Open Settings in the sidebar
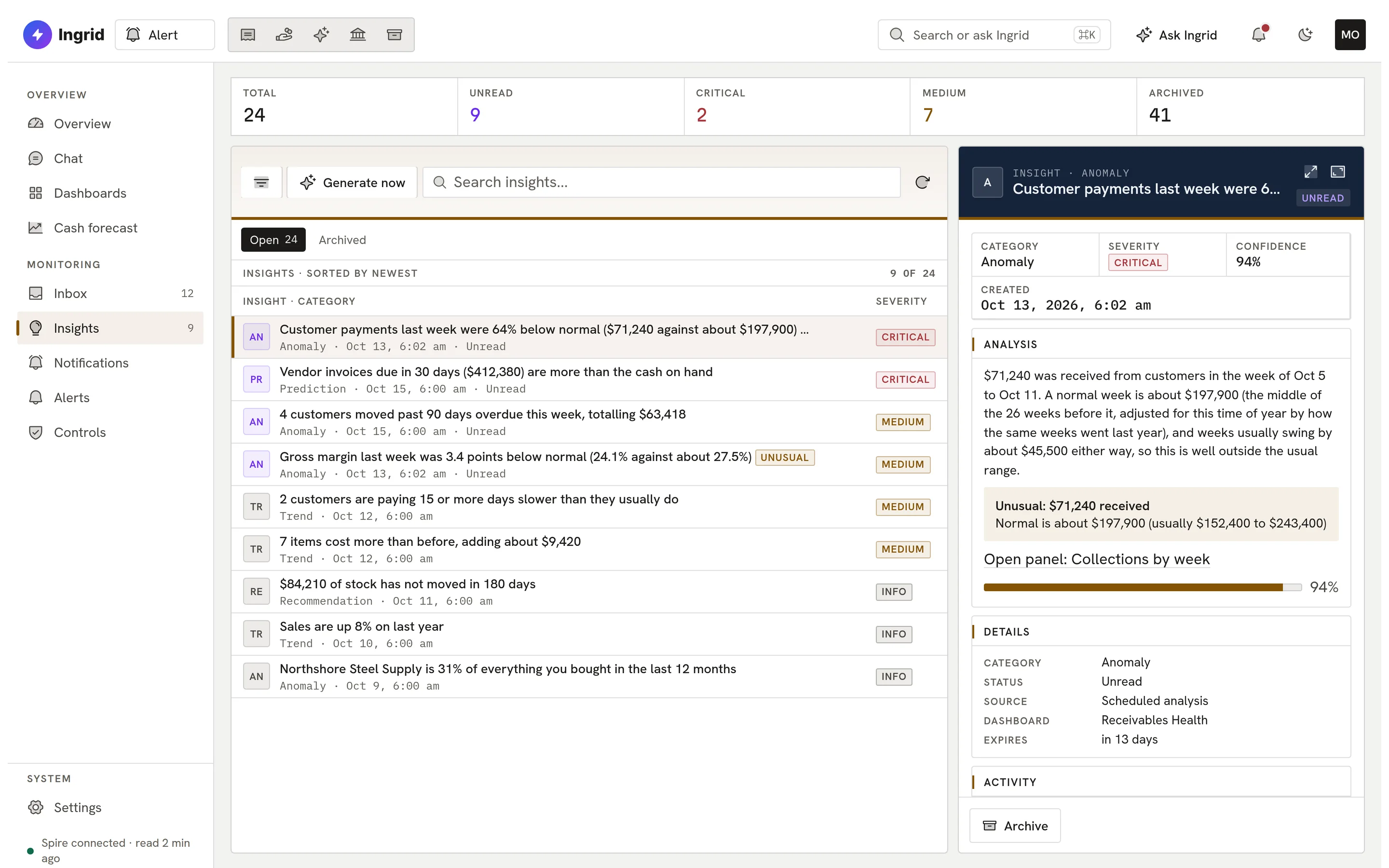The width and height of the screenshot is (1389, 868). coord(110,808)
